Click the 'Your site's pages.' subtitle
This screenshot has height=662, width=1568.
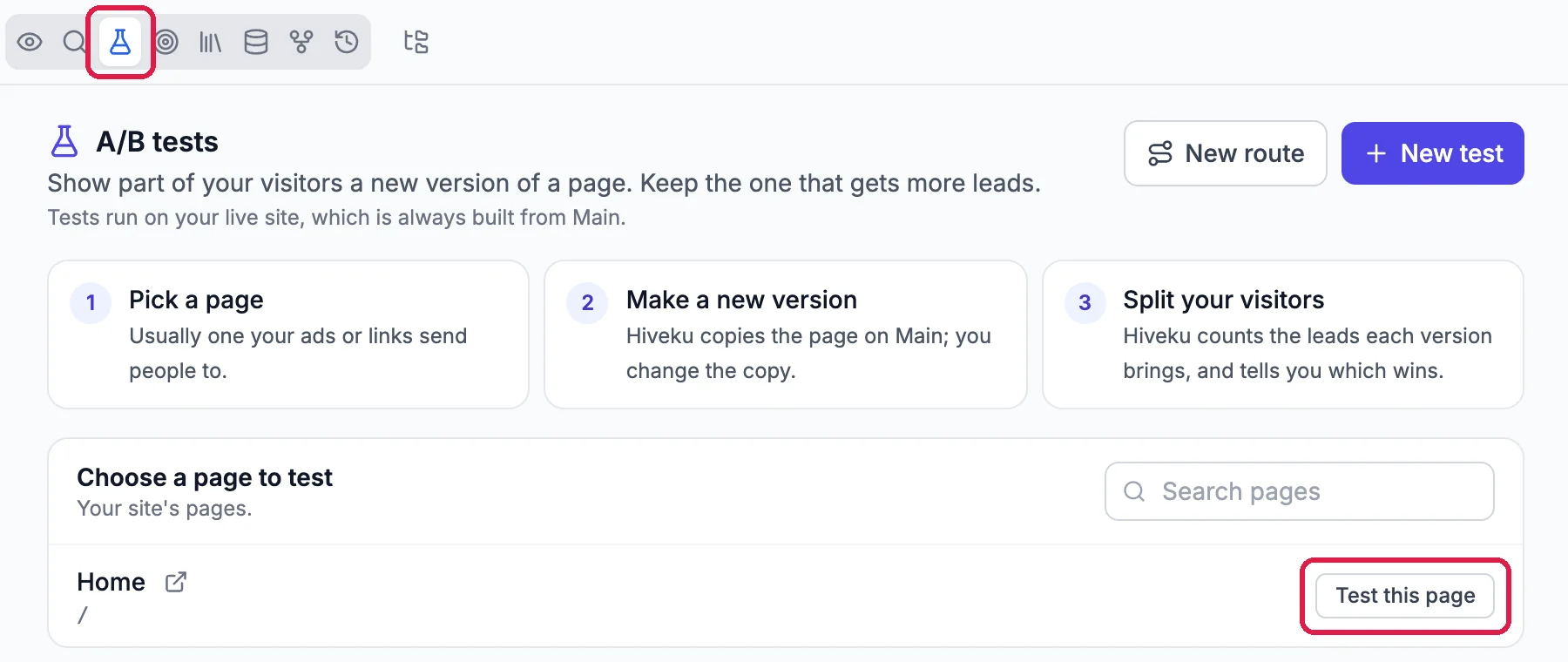(x=164, y=509)
